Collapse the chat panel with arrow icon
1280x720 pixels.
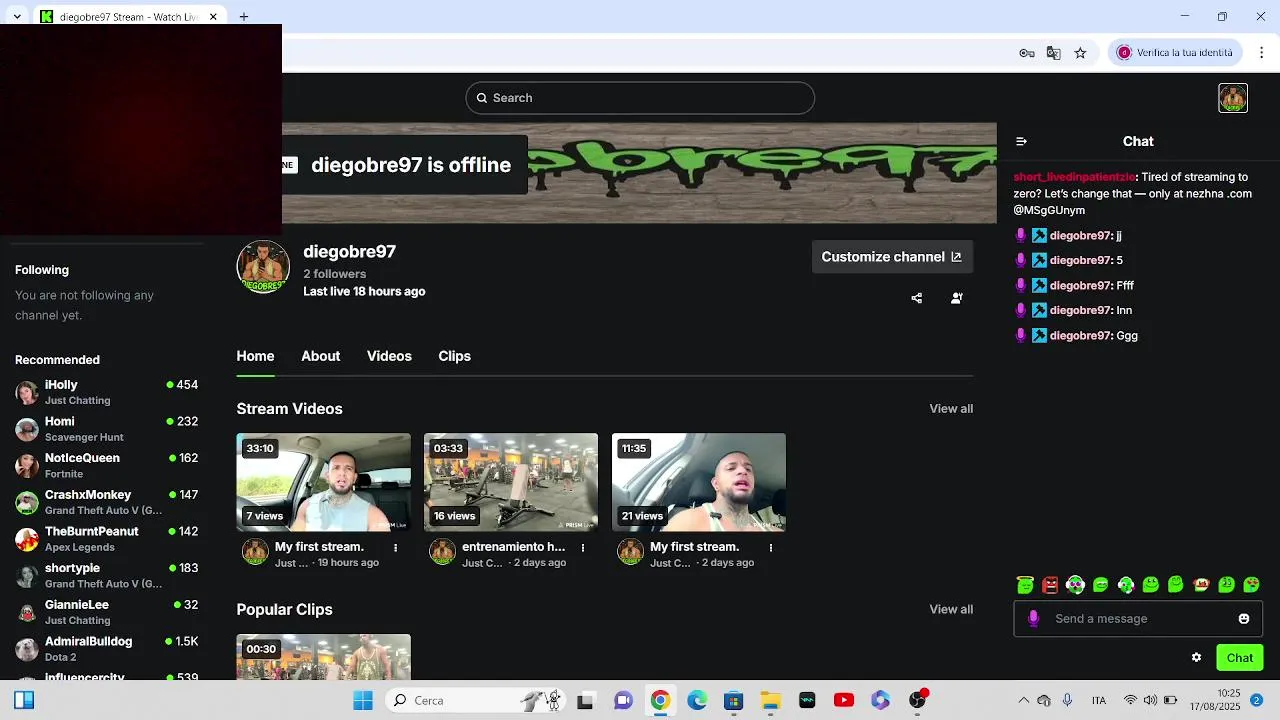[x=1021, y=141]
